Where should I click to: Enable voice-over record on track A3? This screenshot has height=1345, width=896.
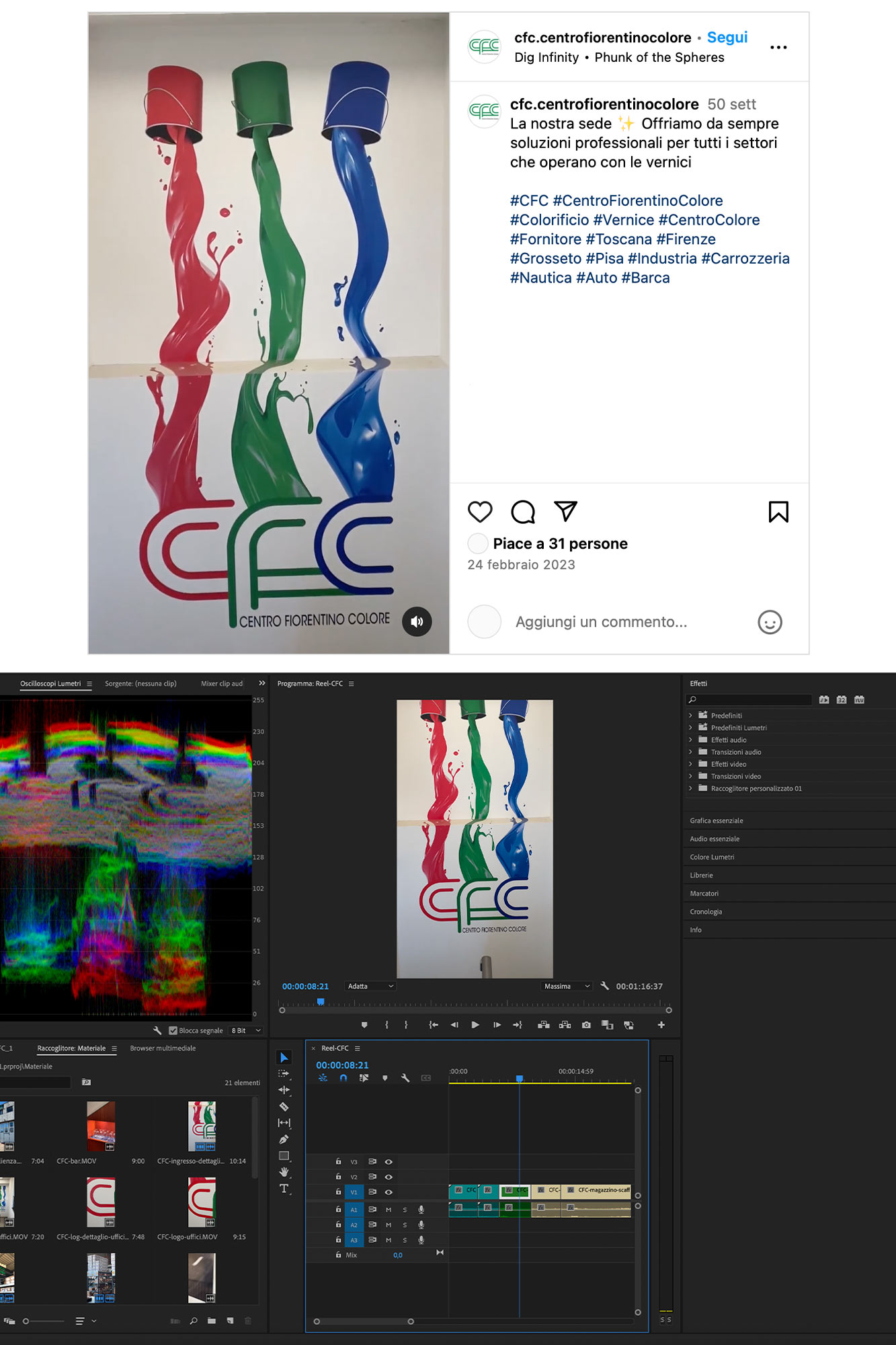421,1239
